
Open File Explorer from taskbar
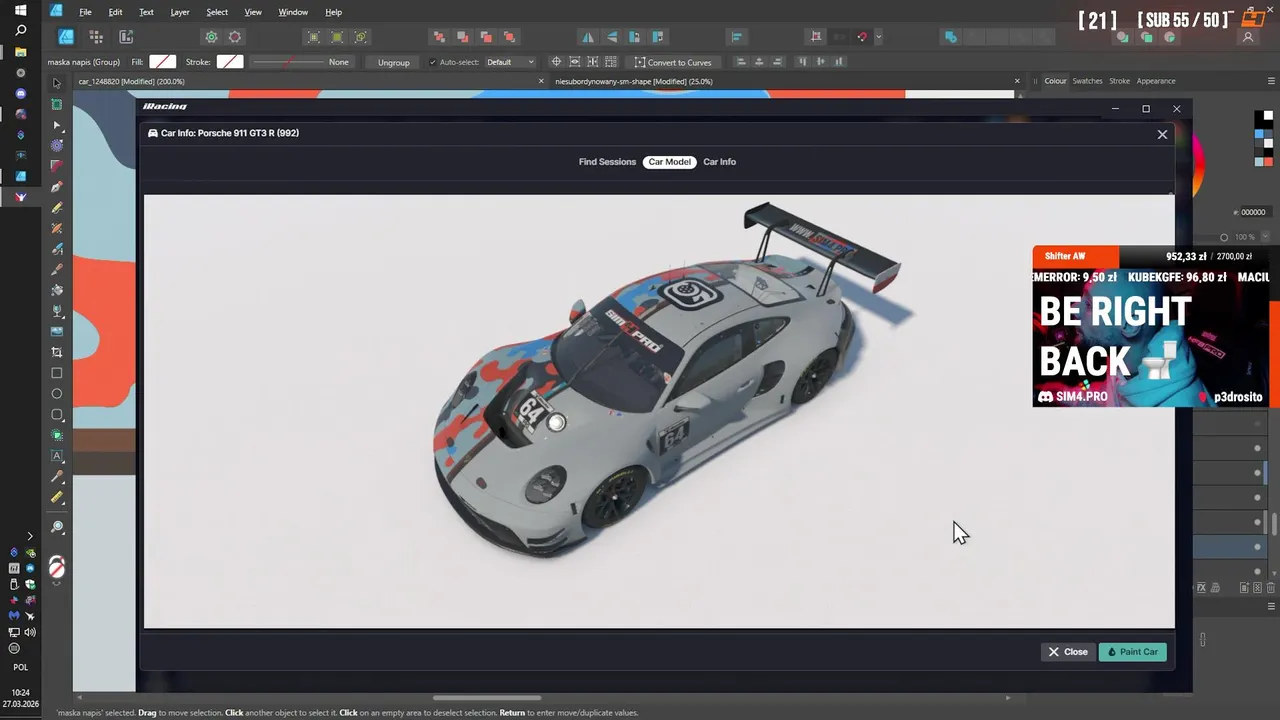click(20, 52)
